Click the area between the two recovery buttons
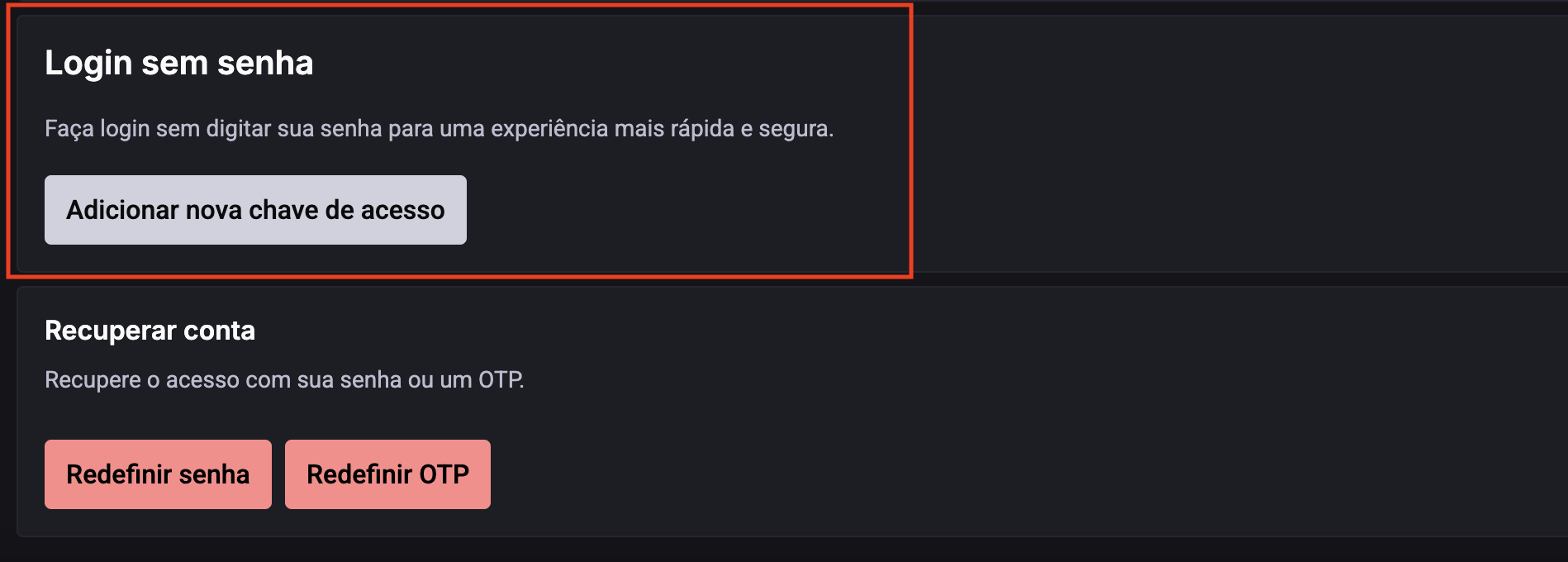The image size is (1568, 562). tap(278, 474)
